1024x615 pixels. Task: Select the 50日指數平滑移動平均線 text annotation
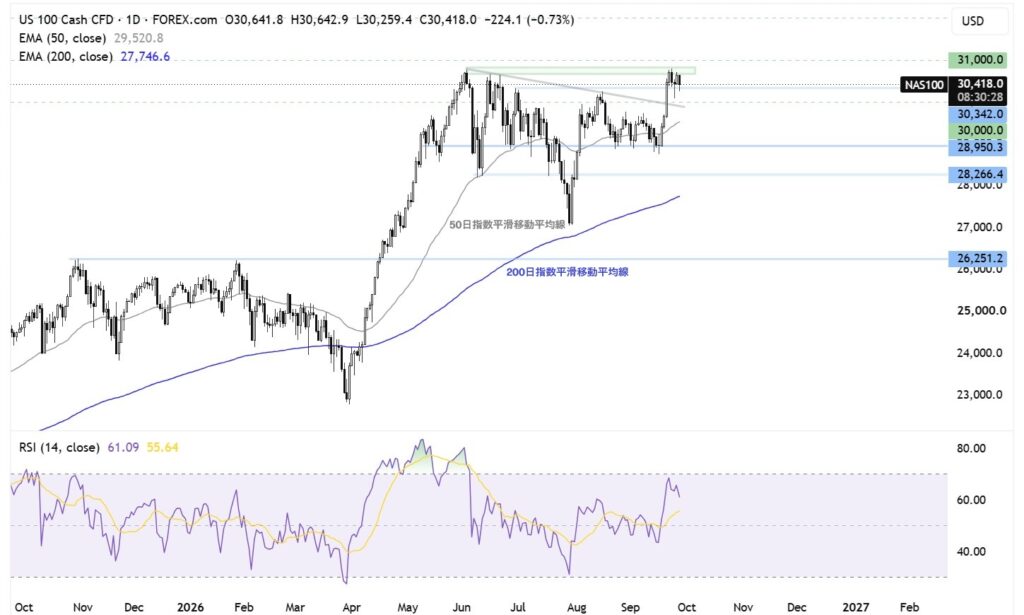click(x=507, y=225)
